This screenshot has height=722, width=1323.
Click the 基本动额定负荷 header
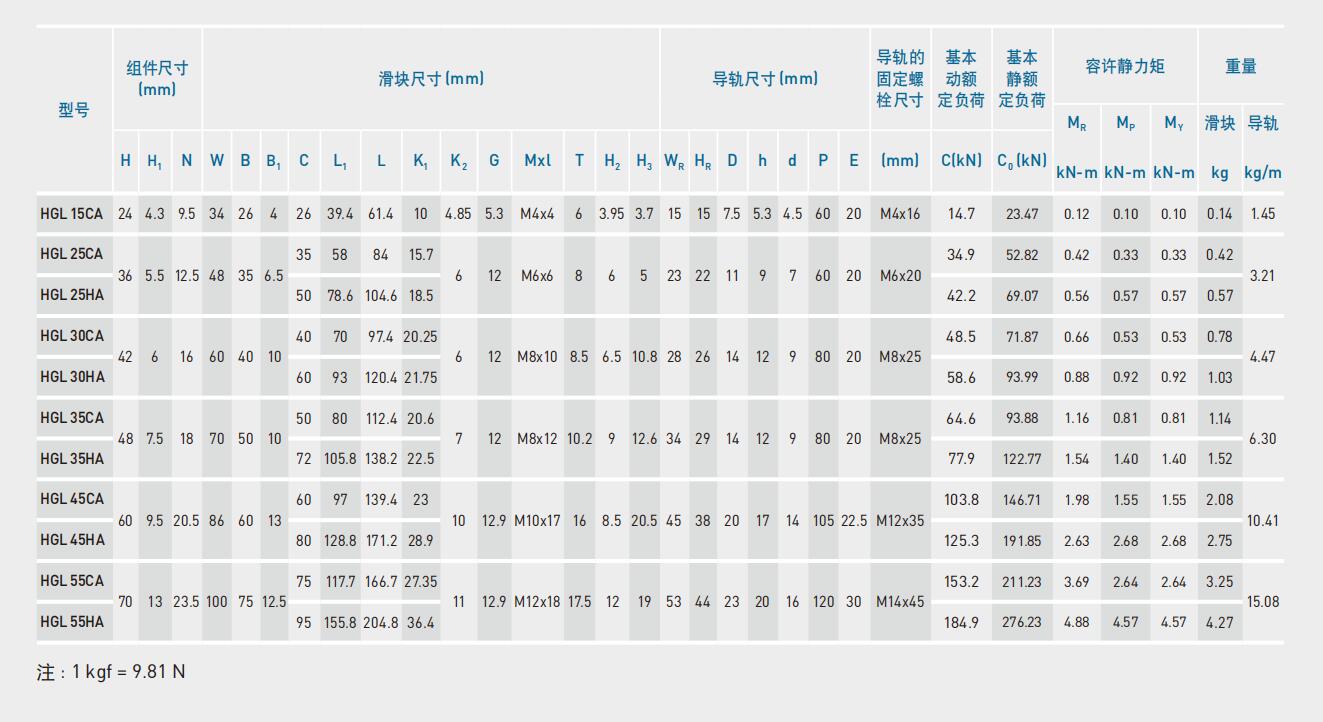pyautogui.click(x=961, y=78)
